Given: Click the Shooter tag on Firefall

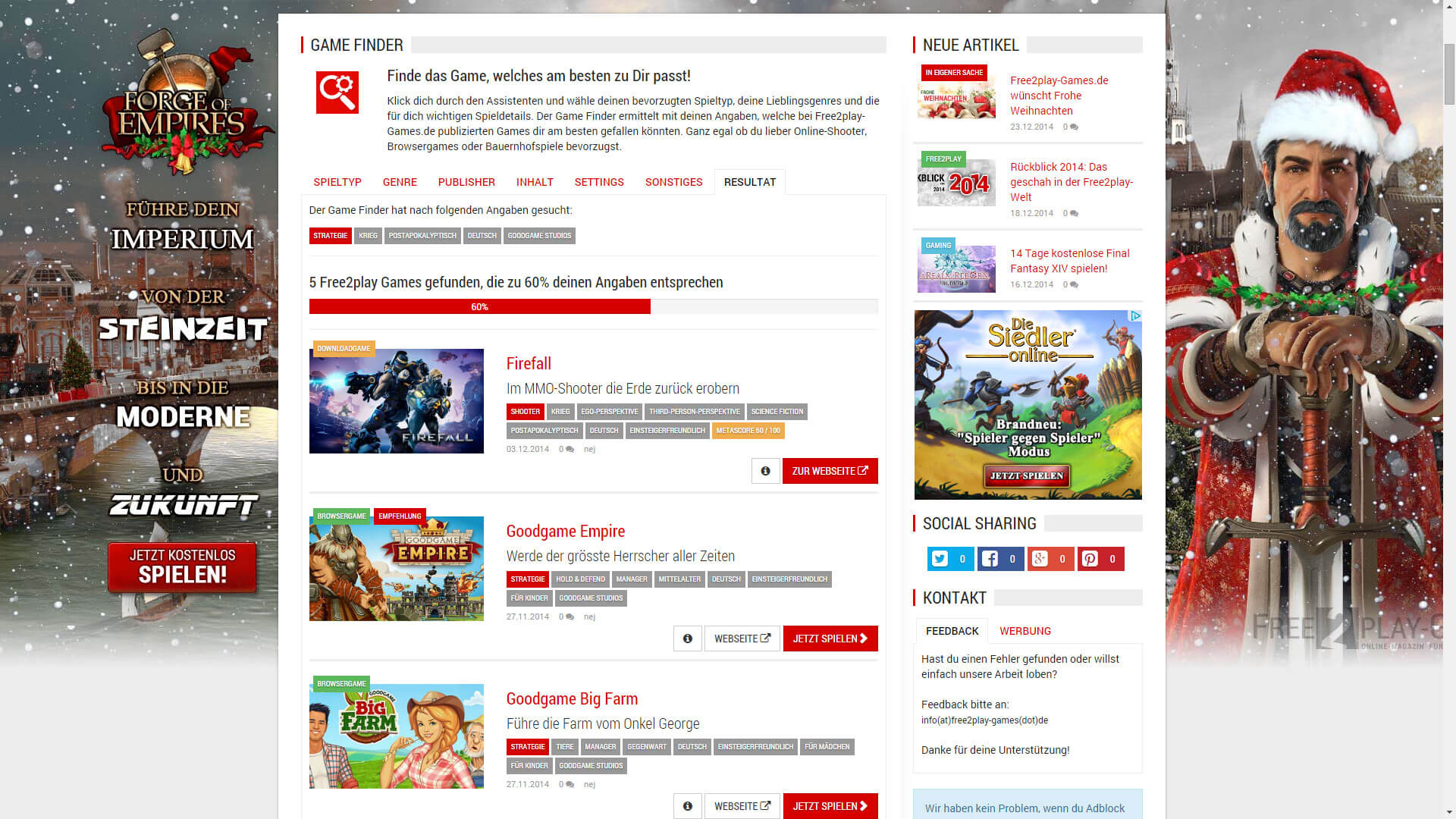Looking at the screenshot, I should click(525, 412).
